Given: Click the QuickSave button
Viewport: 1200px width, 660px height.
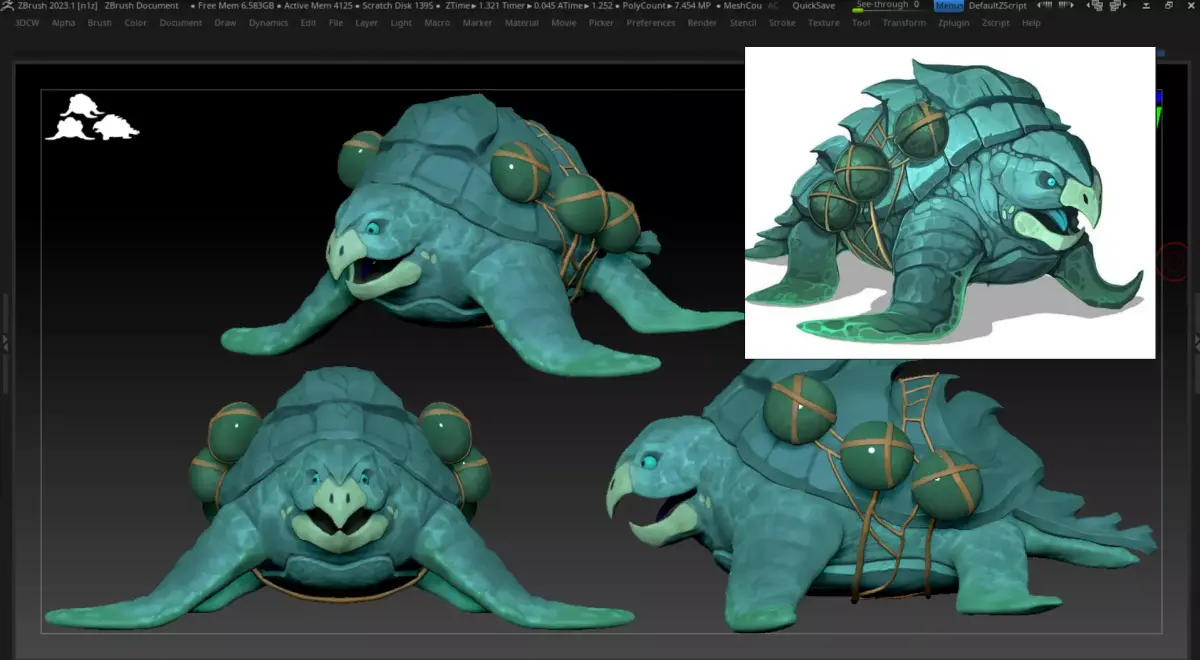Looking at the screenshot, I should click(814, 6).
